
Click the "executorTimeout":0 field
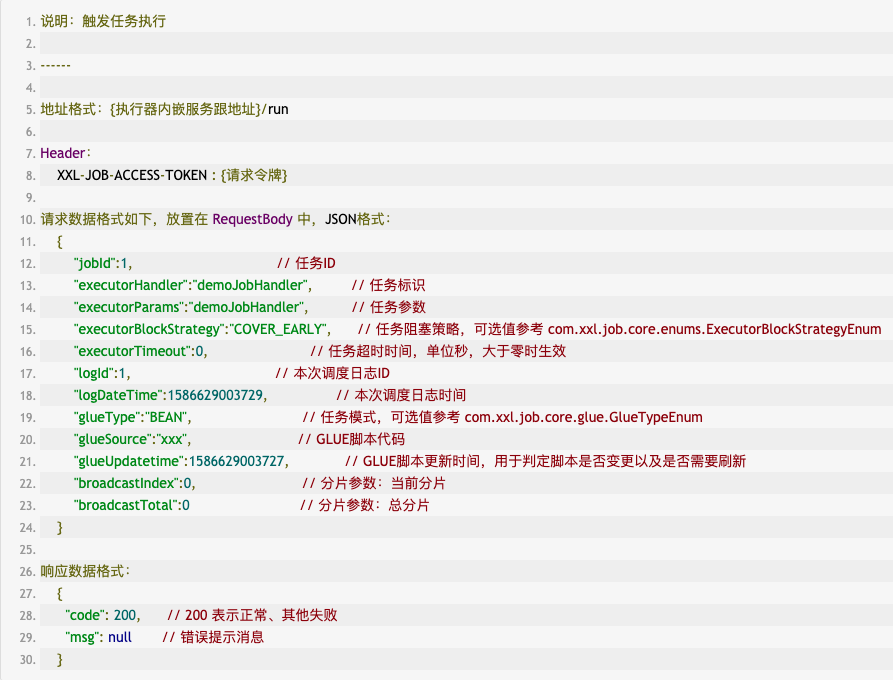(140, 351)
